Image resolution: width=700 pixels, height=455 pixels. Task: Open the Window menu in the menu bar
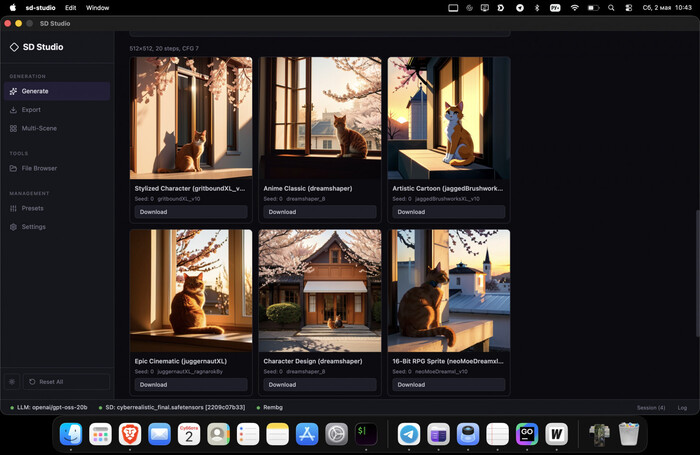coord(97,8)
